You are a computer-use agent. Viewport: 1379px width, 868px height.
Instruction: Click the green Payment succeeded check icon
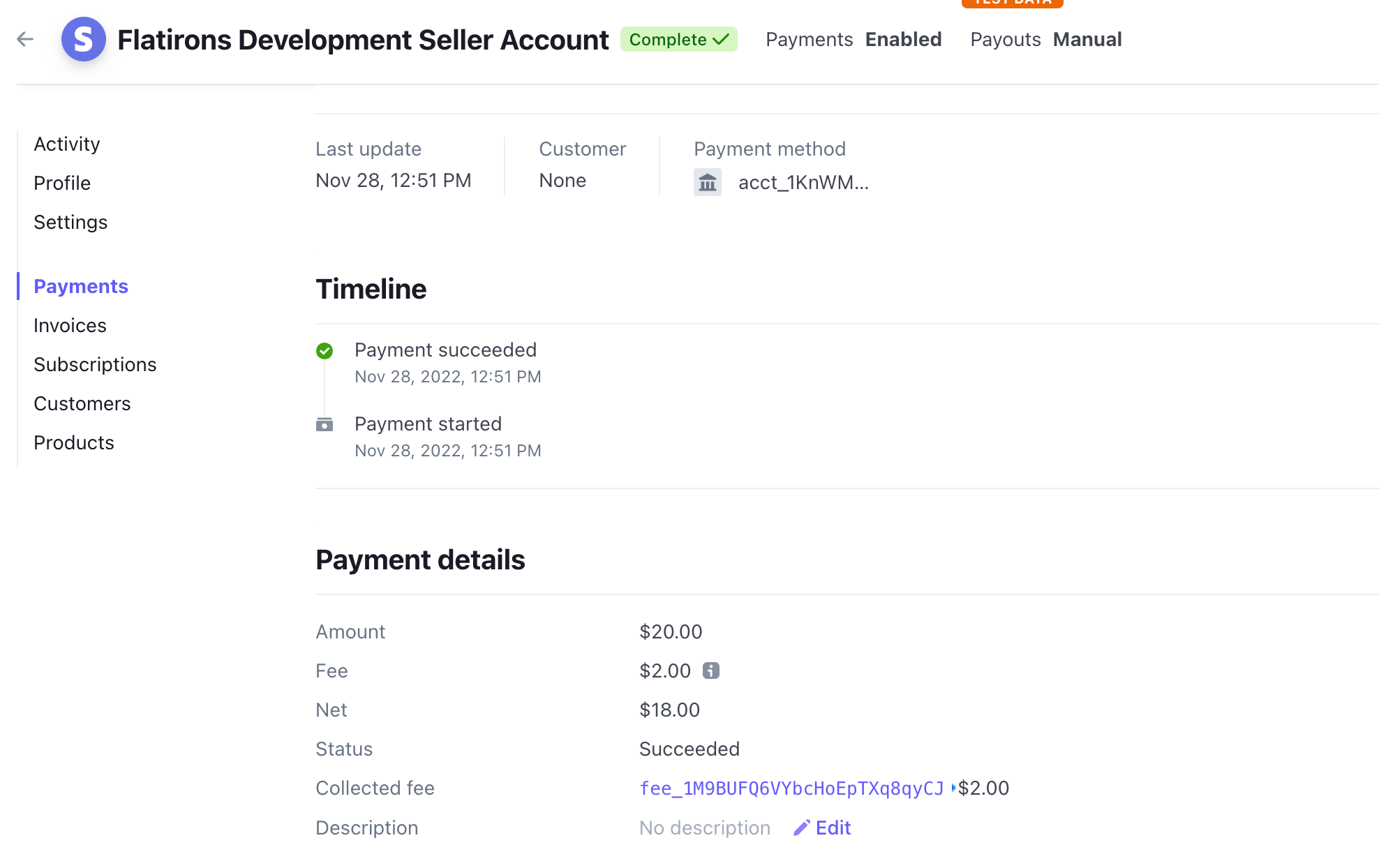tap(325, 350)
